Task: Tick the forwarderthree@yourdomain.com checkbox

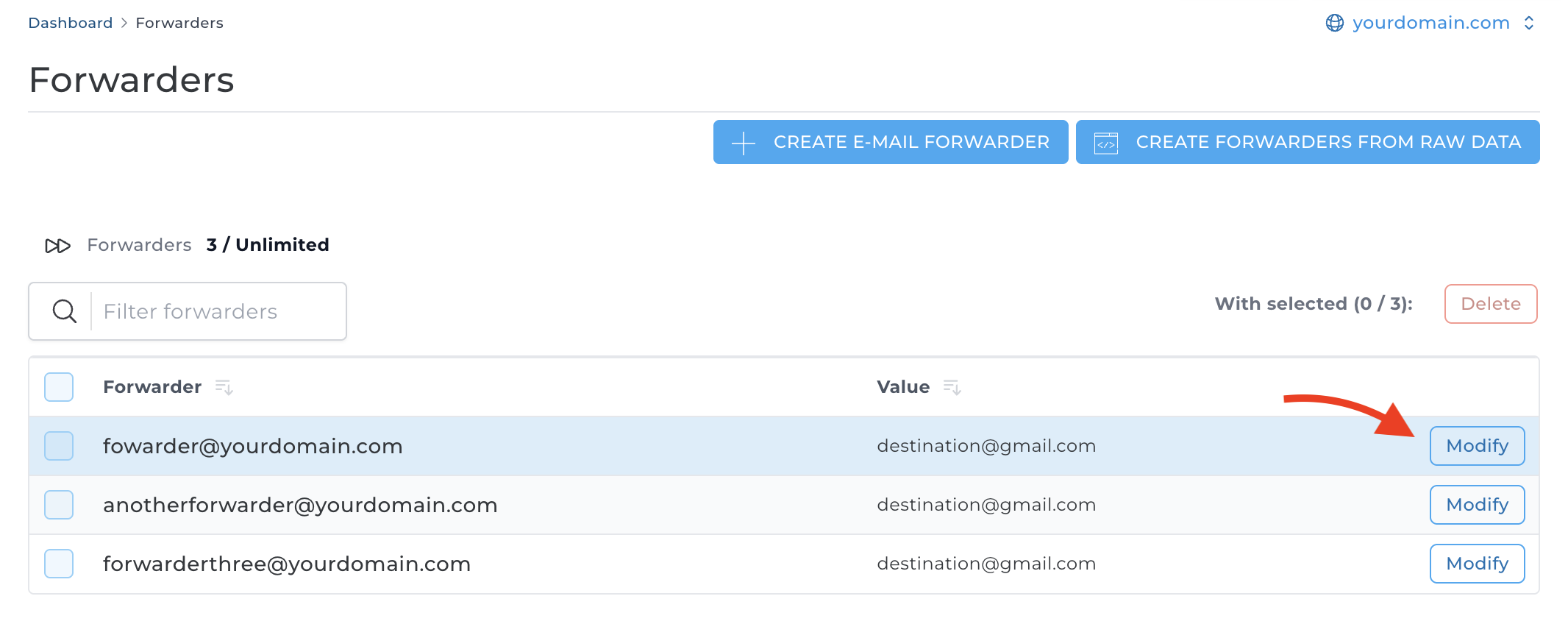Action: 59,564
